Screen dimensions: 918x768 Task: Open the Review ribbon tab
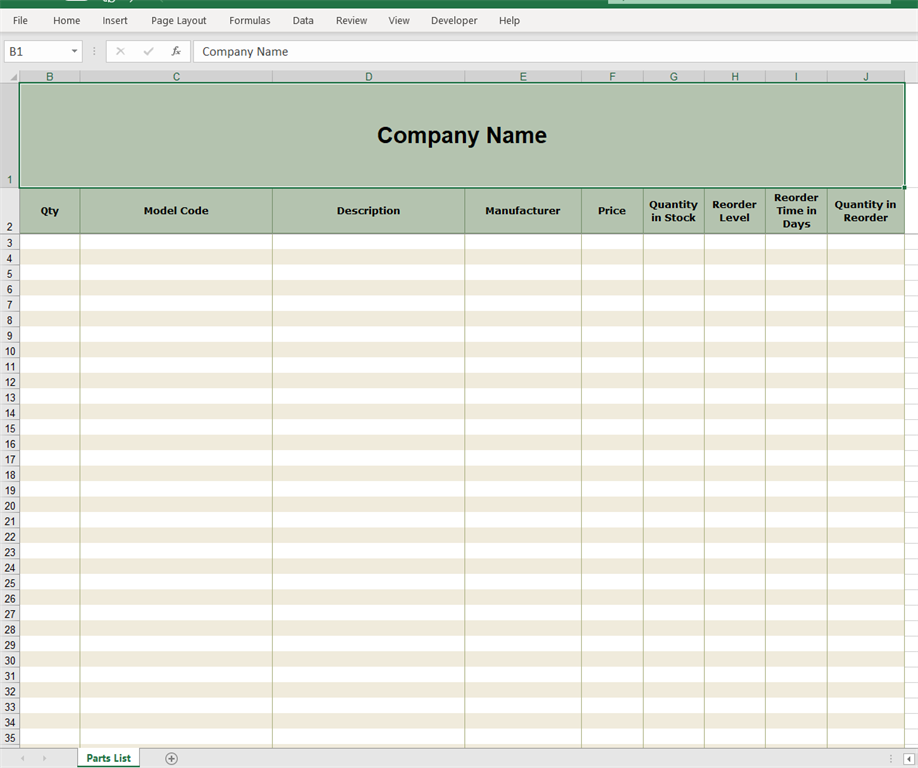pos(351,20)
